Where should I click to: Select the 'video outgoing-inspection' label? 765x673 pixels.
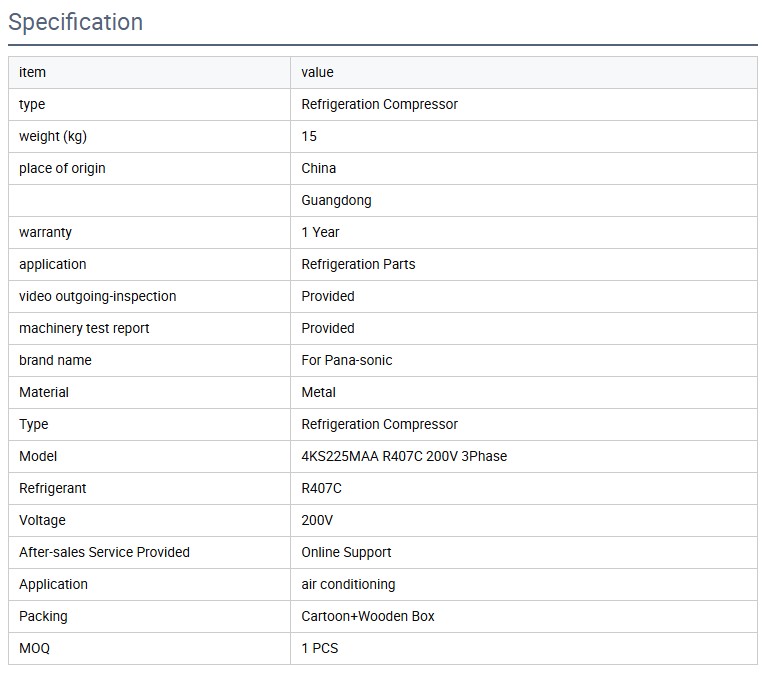(97, 296)
